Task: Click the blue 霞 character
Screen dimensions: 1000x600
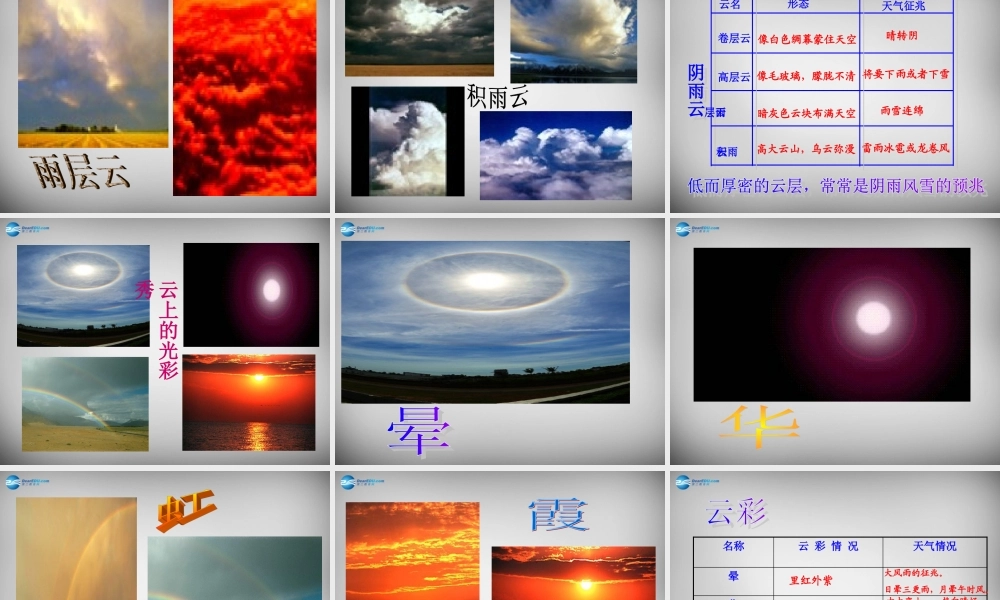Action: [559, 515]
